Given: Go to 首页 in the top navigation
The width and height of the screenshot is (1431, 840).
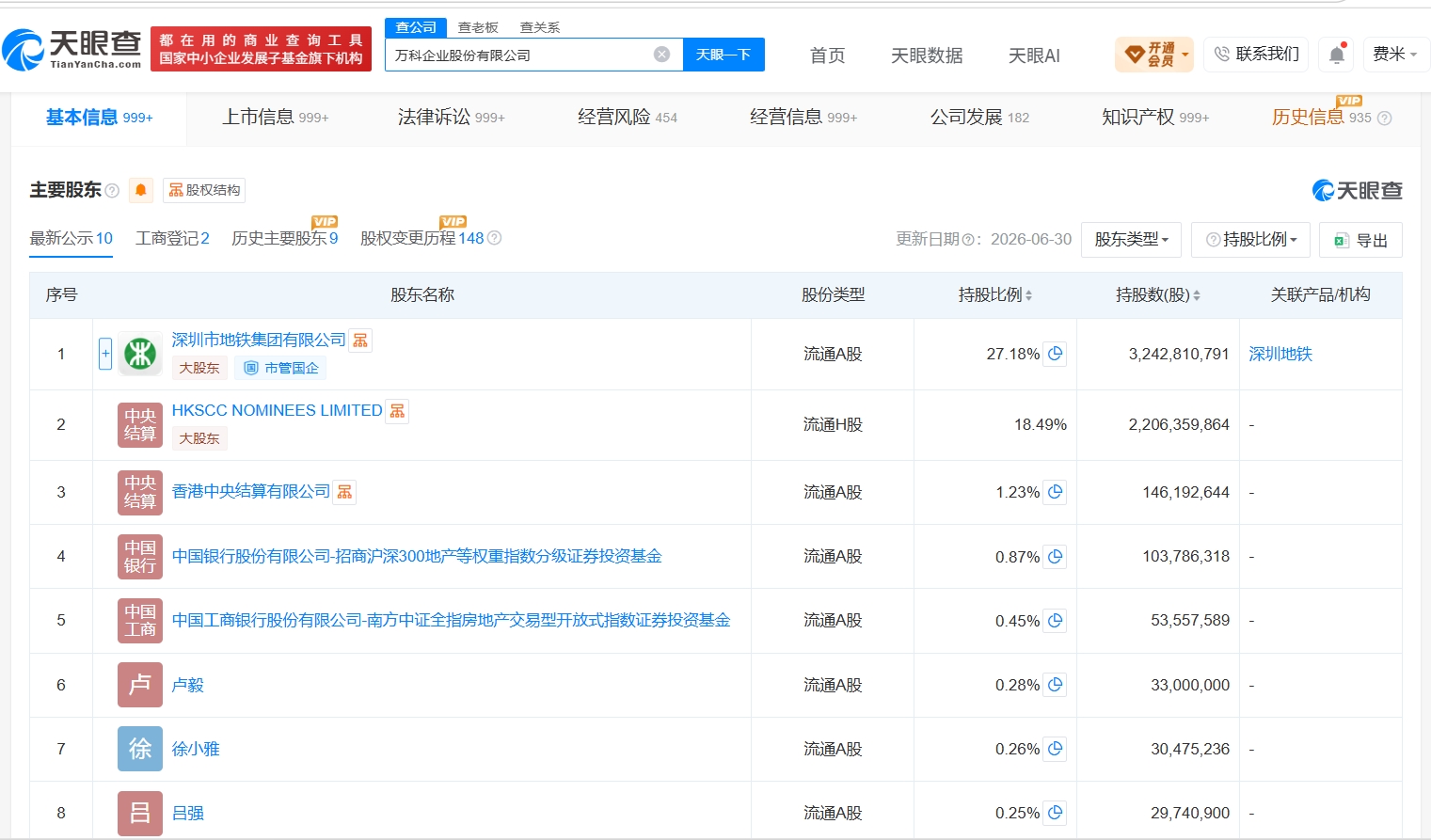Looking at the screenshot, I should [827, 55].
